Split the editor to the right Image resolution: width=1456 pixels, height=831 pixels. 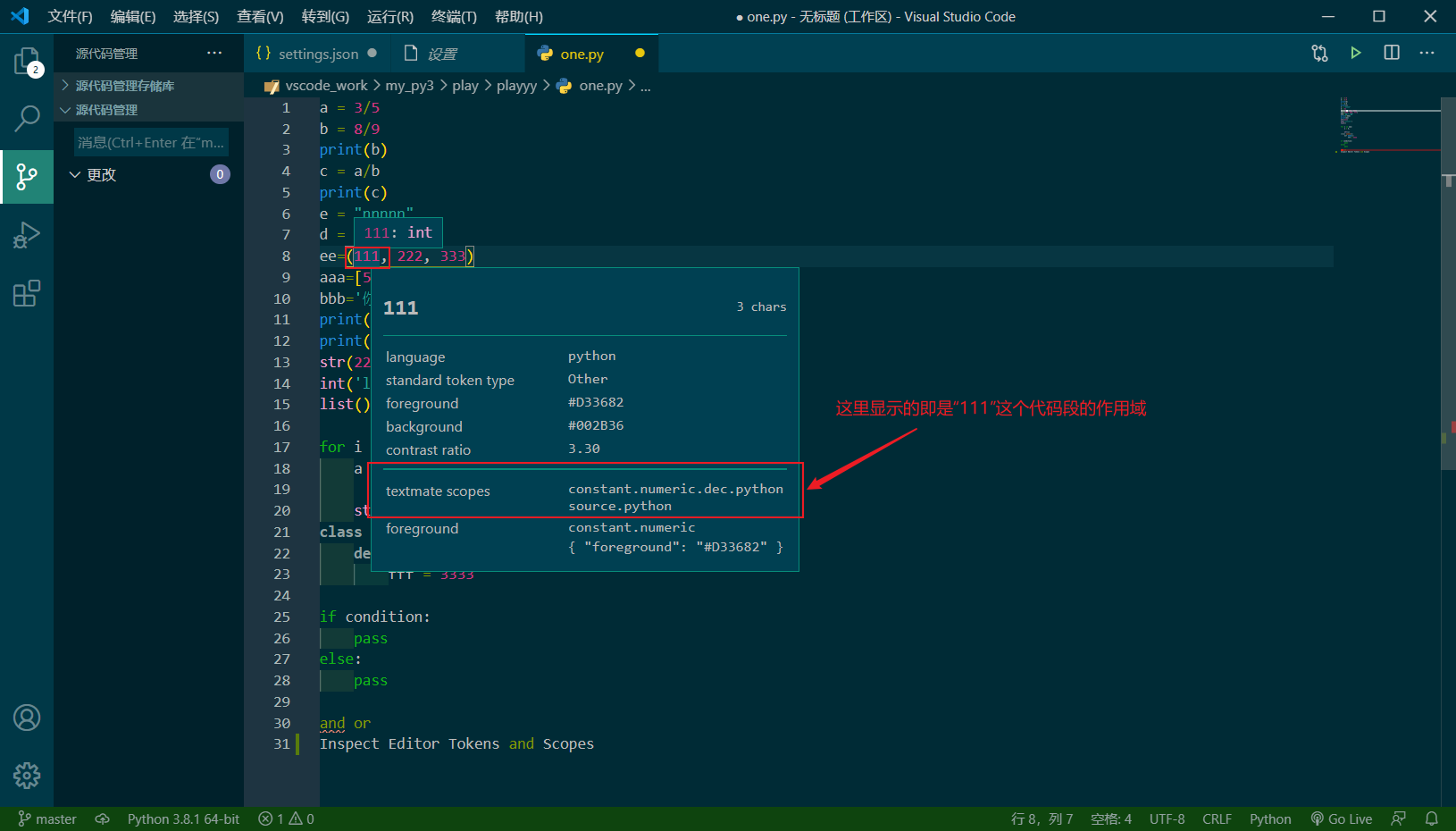tap(1392, 53)
